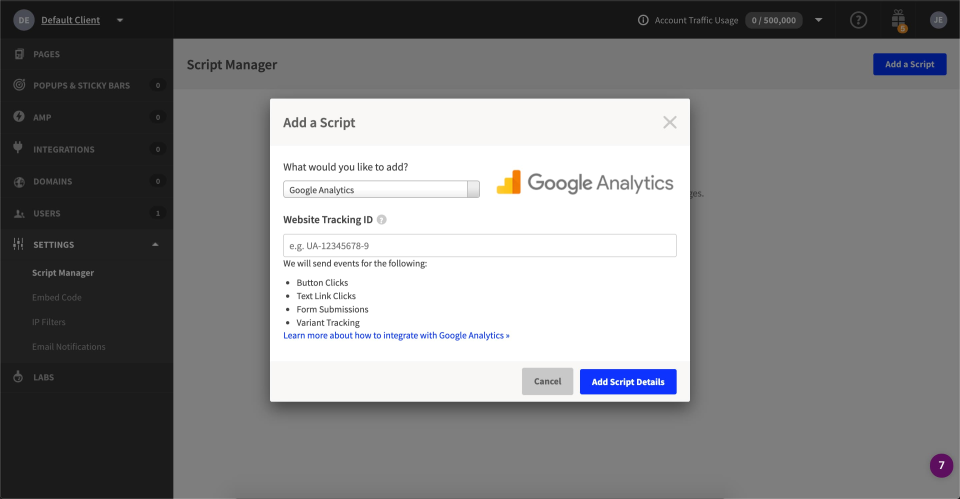The height and width of the screenshot is (499, 960).
Task: Click the Script Manager page heading
Action: (232, 64)
